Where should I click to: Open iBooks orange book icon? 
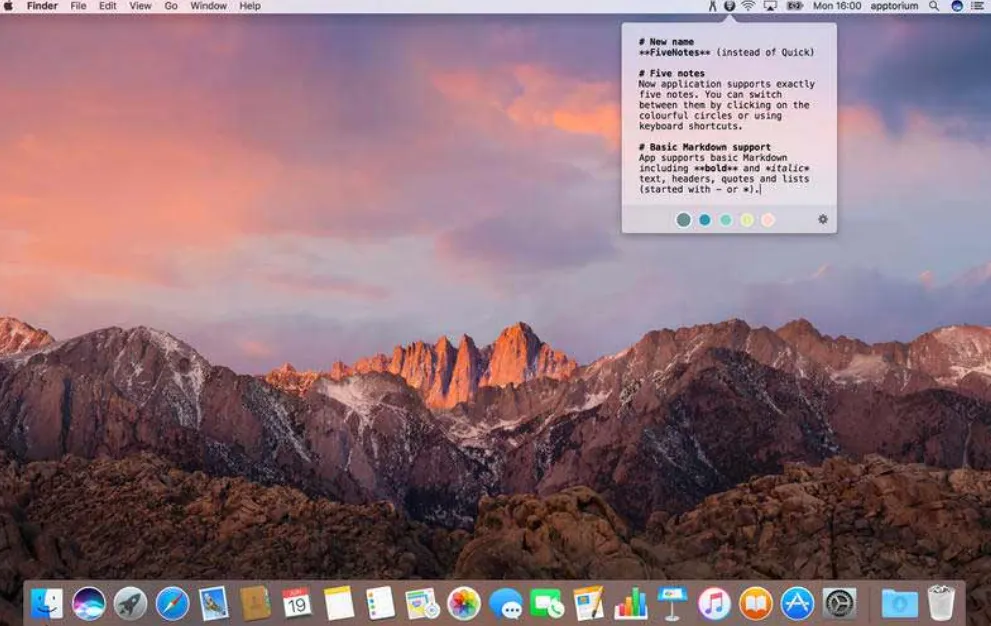pyautogui.click(x=756, y=603)
